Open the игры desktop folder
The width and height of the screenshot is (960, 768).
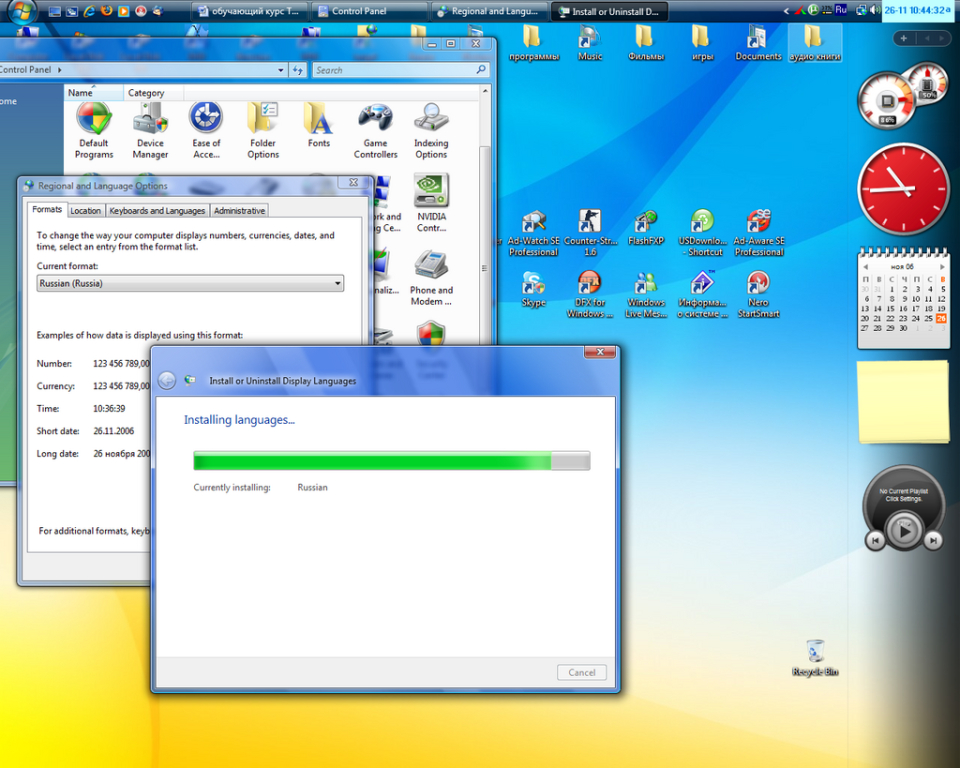[x=702, y=43]
